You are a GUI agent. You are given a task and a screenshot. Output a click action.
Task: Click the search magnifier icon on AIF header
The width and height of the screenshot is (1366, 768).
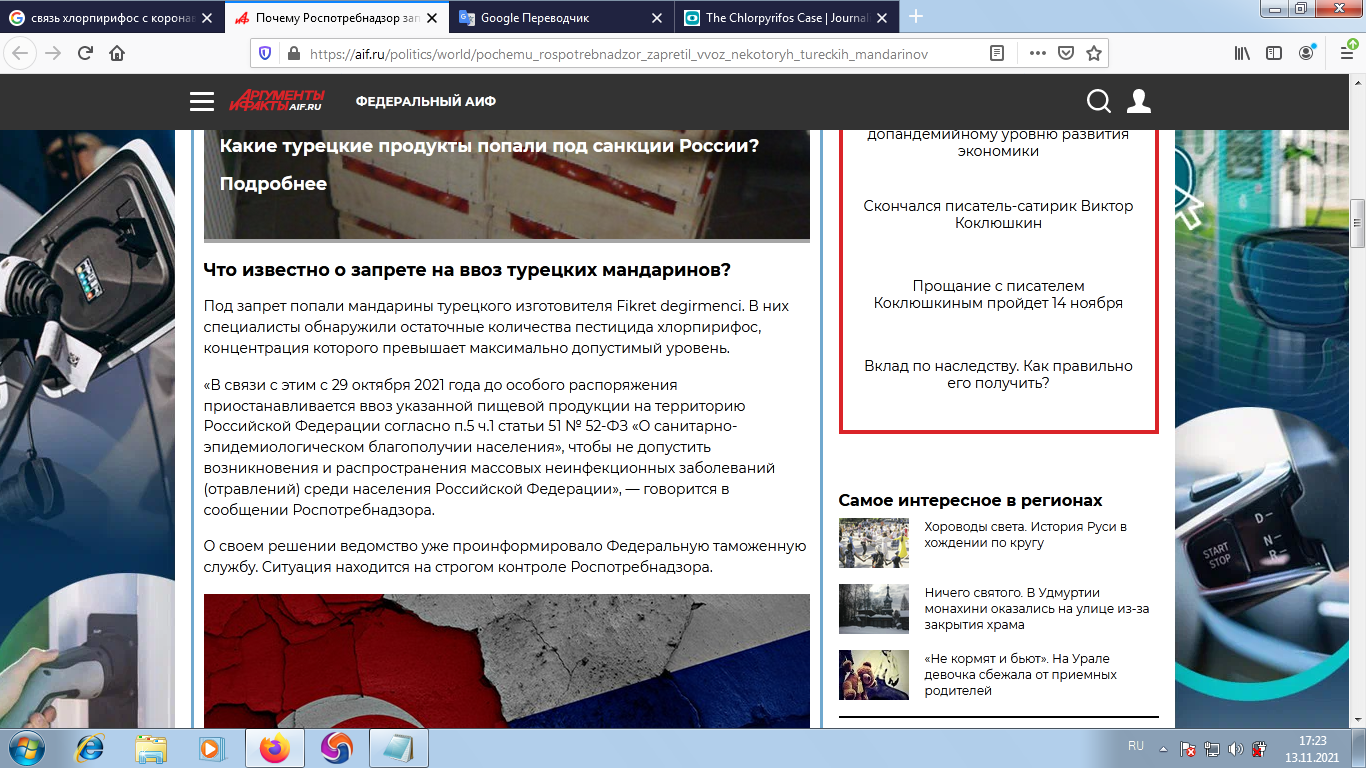(x=1098, y=101)
